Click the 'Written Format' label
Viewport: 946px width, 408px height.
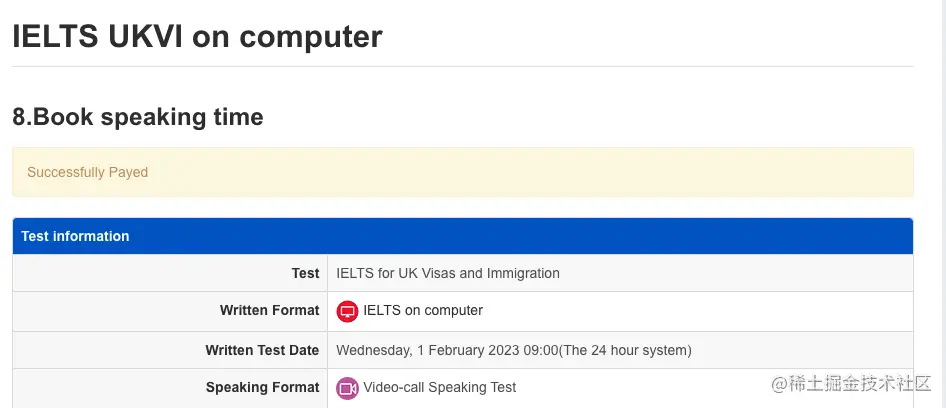pos(269,311)
